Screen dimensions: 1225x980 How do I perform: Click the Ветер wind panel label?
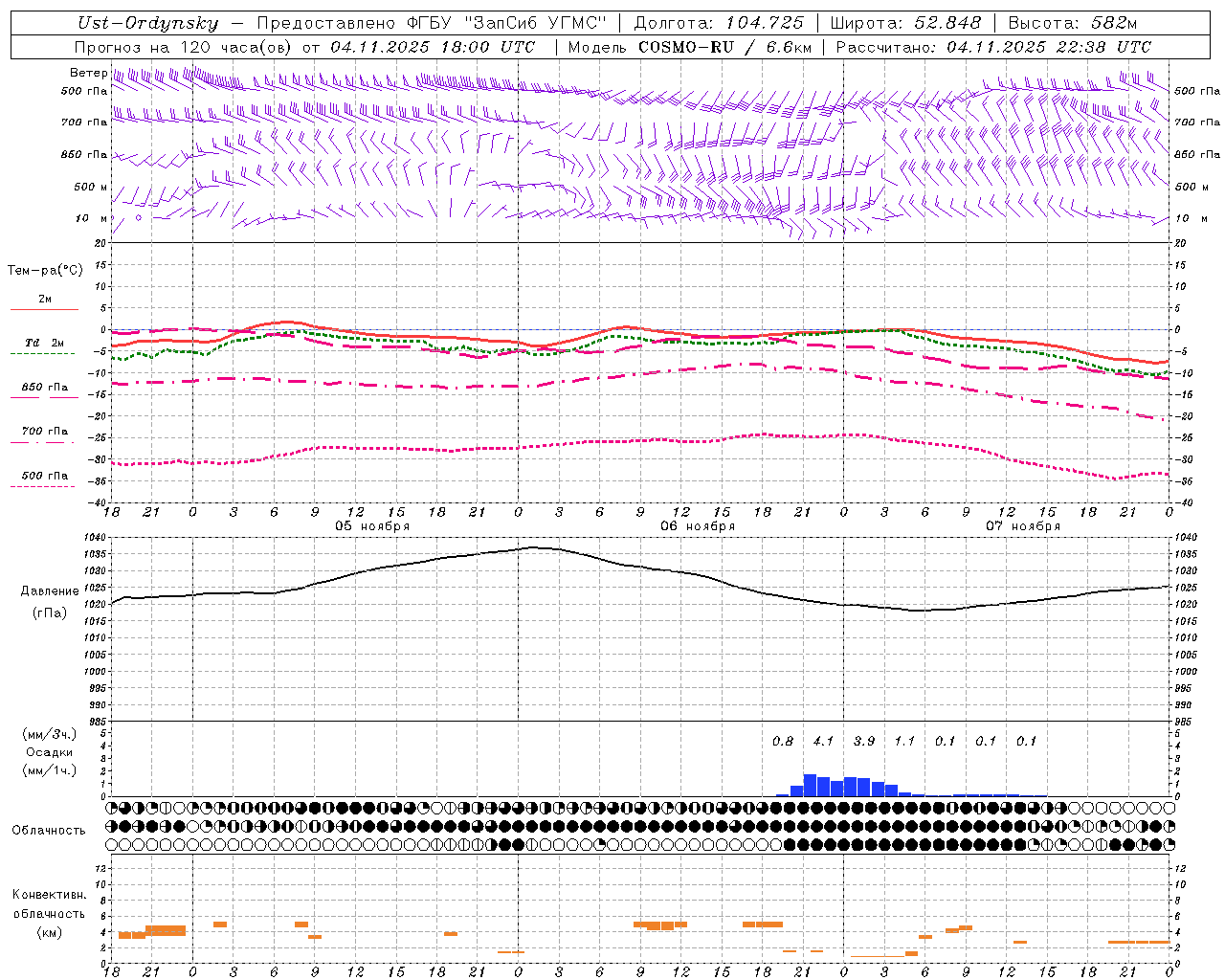(88, 73)
